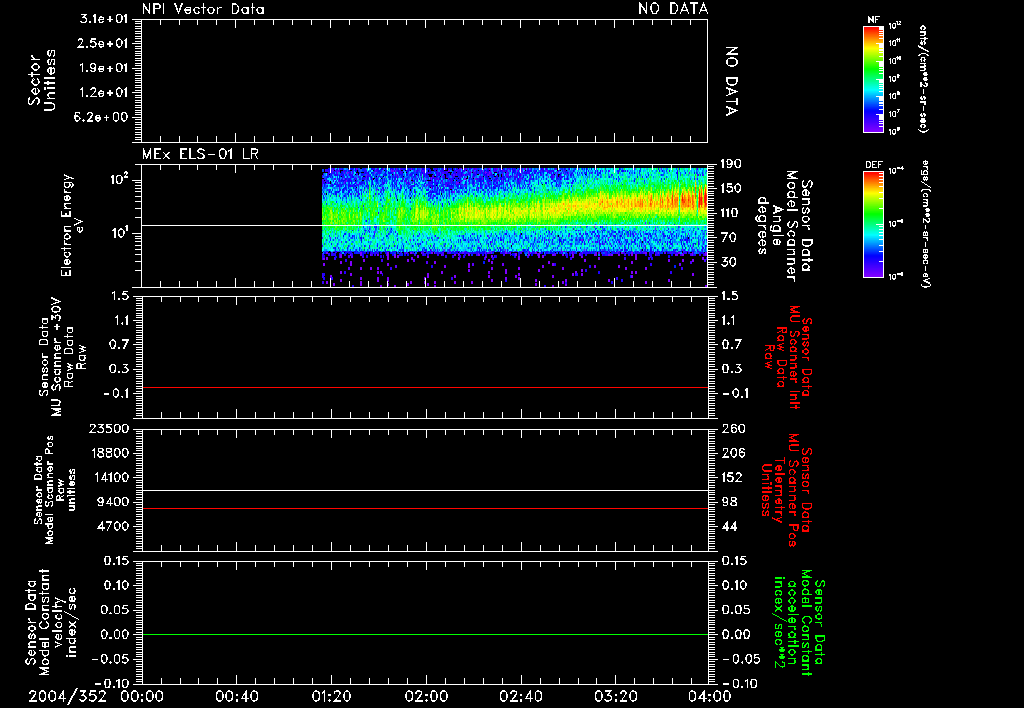1024x708 pixels.
Task: Click the '04:00' time tick label
Action: click(710, 696)
